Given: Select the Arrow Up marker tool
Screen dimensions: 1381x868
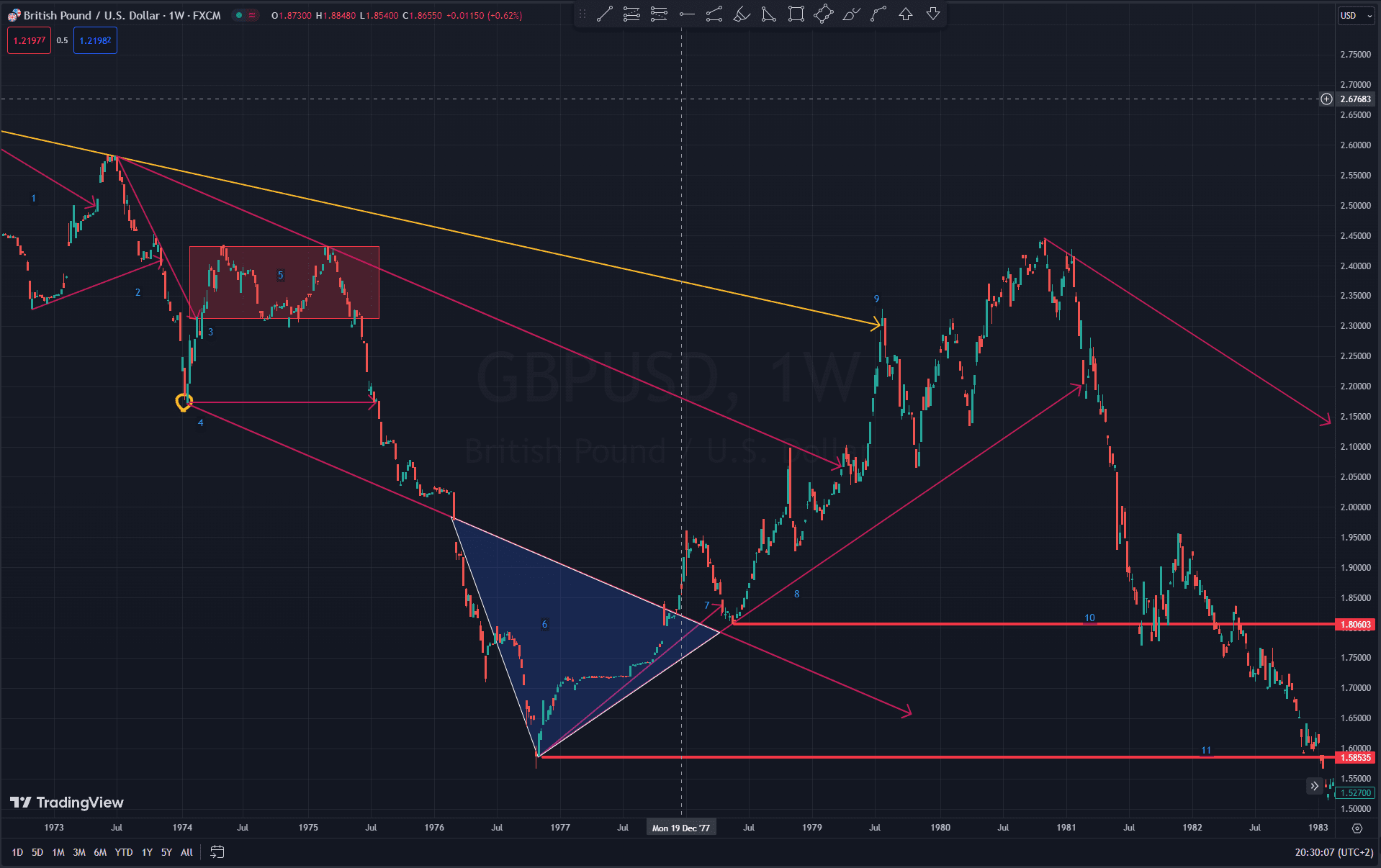Looking at the screenshot, I should pyautogui.click(x=906, y=14).
